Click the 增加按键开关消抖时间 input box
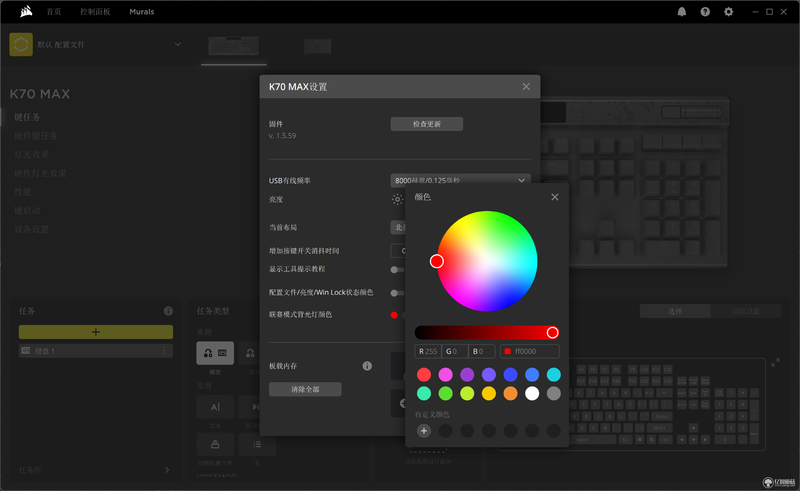The width and height of the screenshot is (800, 491). point(398,251)
